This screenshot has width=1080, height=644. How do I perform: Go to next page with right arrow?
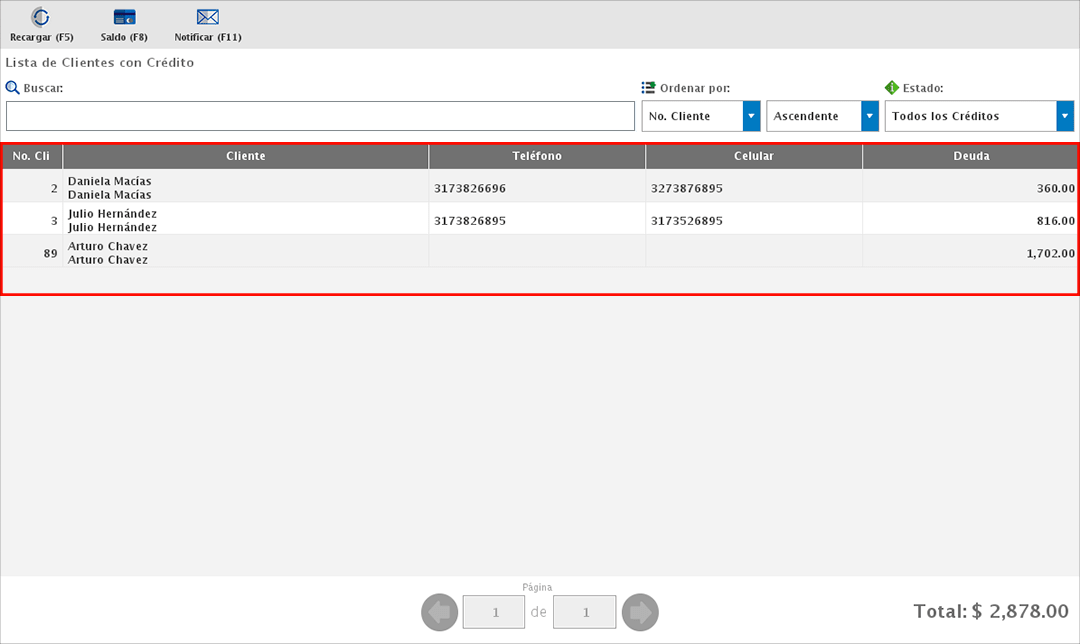pos(640,612)
